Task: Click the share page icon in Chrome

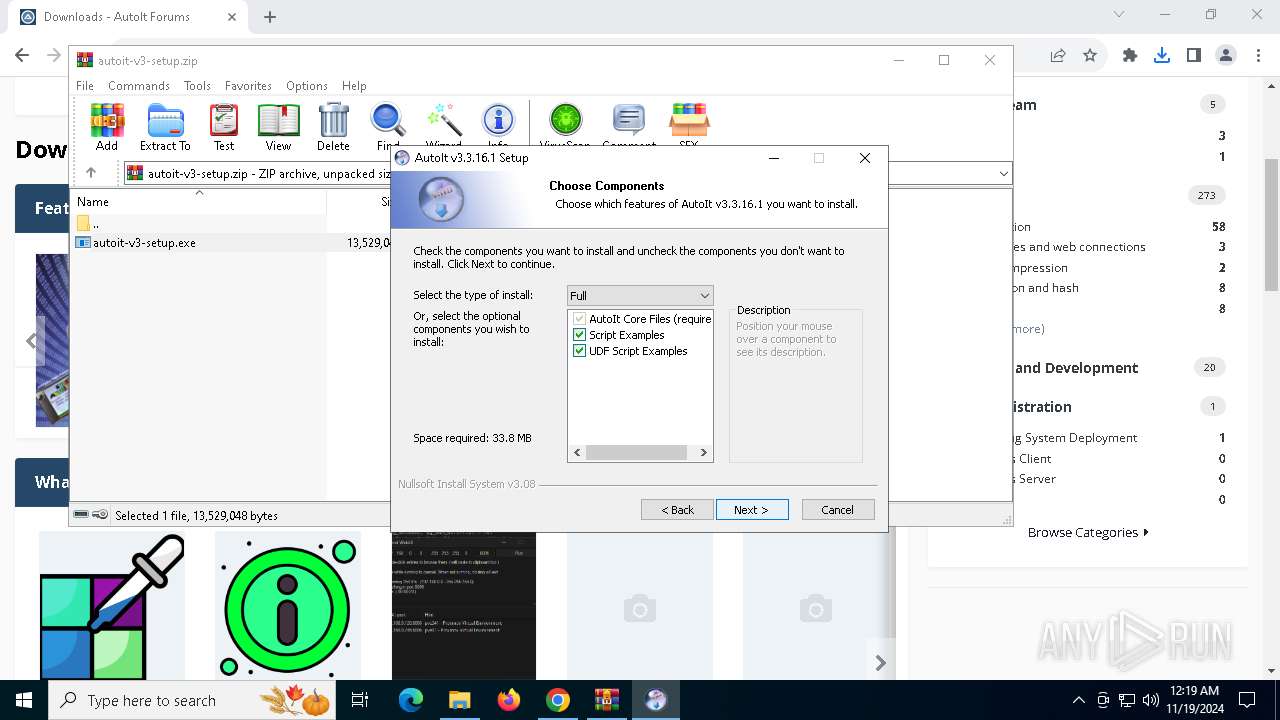Action: (x=1058, y=56)
